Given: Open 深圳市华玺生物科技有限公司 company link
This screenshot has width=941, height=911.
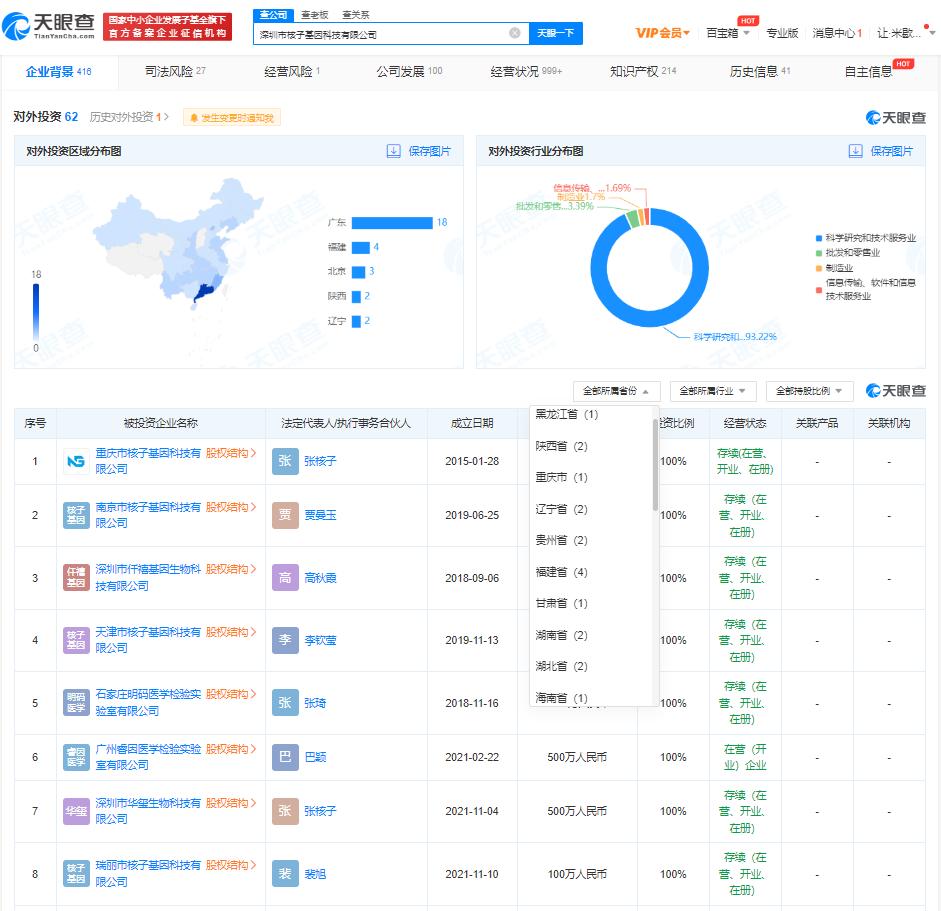Looking at the screenshot, I should 148,811.
